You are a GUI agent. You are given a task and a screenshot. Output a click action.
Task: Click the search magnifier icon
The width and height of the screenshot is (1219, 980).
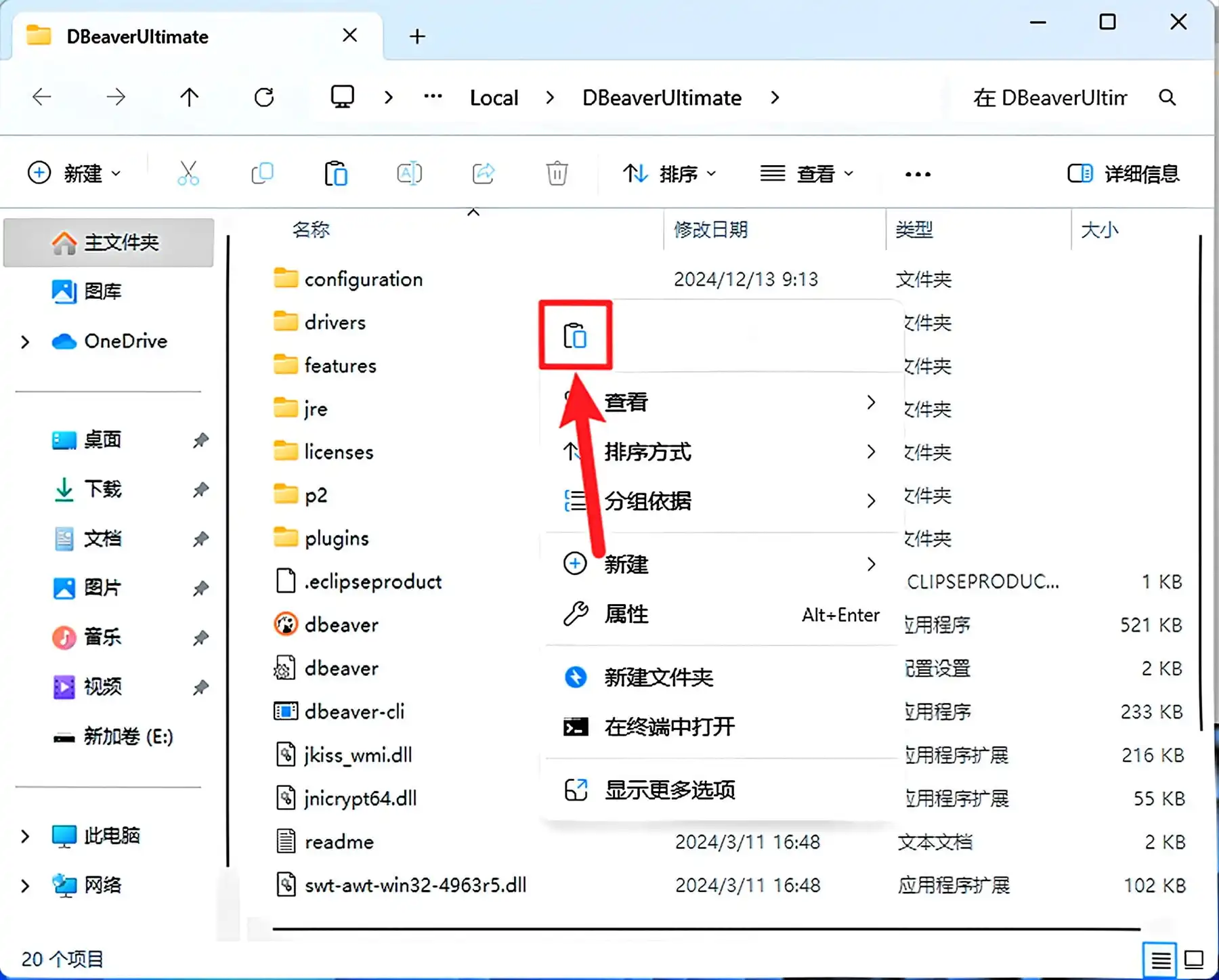(1167, 98)
